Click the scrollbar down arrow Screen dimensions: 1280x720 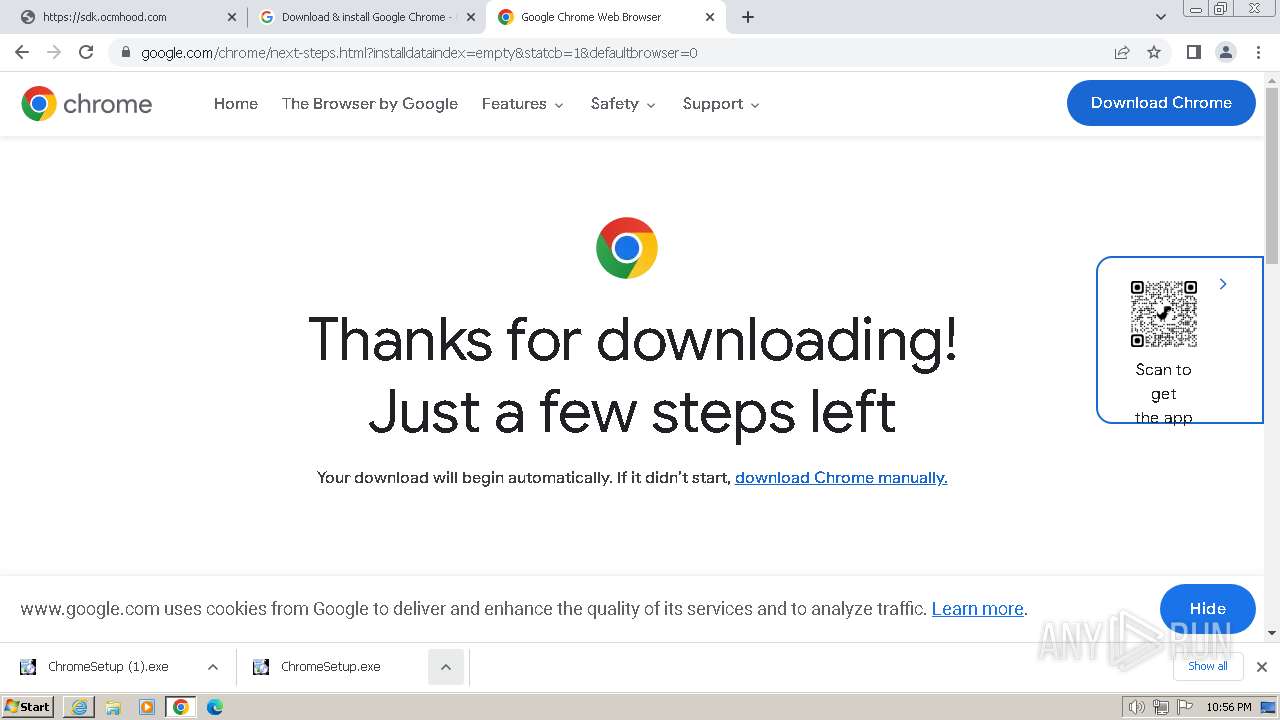(x=1272, y=632)
